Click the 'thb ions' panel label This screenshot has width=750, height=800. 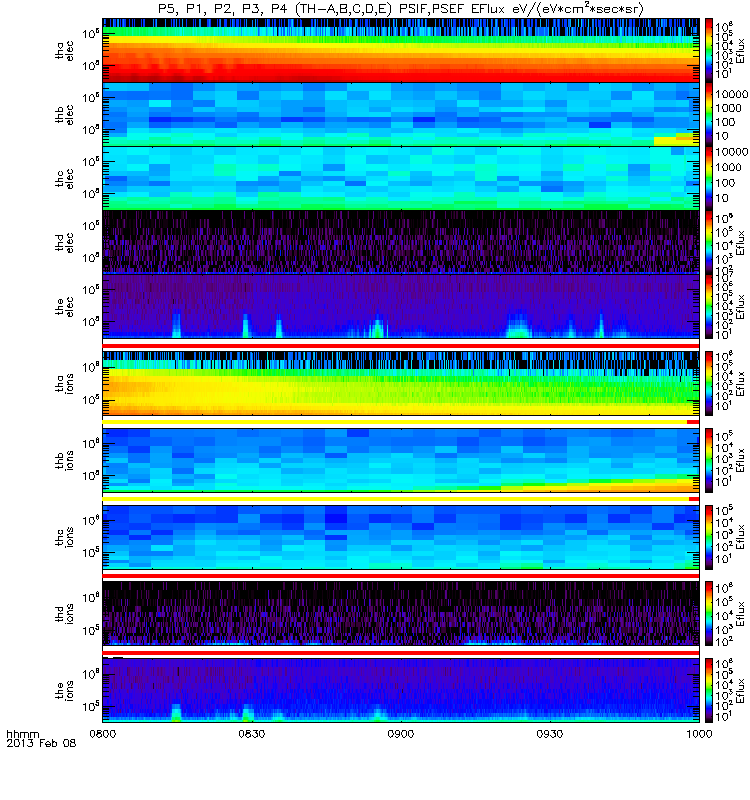pyautogui.click(x=64, y=460)
